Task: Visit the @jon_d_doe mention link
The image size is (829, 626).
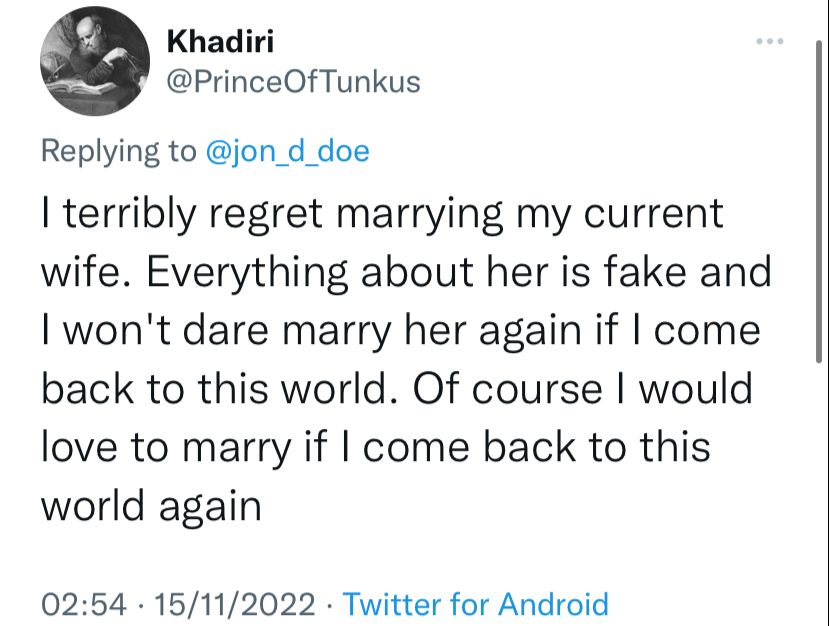Action: (x=287, y=151)
